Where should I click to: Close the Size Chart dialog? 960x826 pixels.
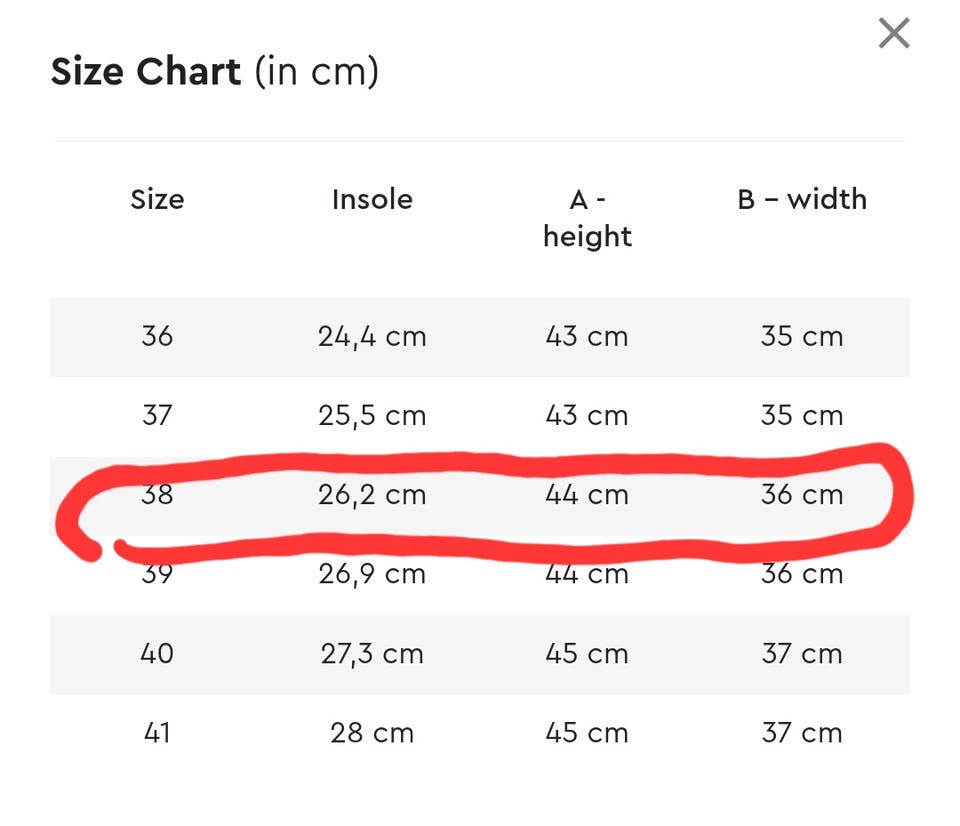(x=893, y=34)
